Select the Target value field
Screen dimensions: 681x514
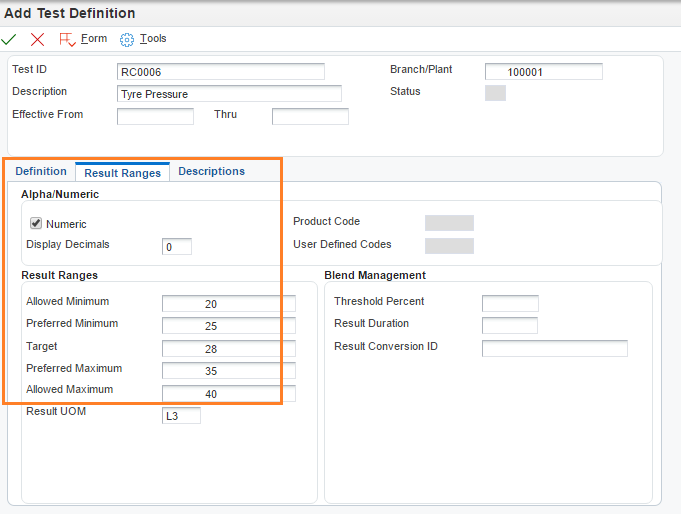coord(228,348)
